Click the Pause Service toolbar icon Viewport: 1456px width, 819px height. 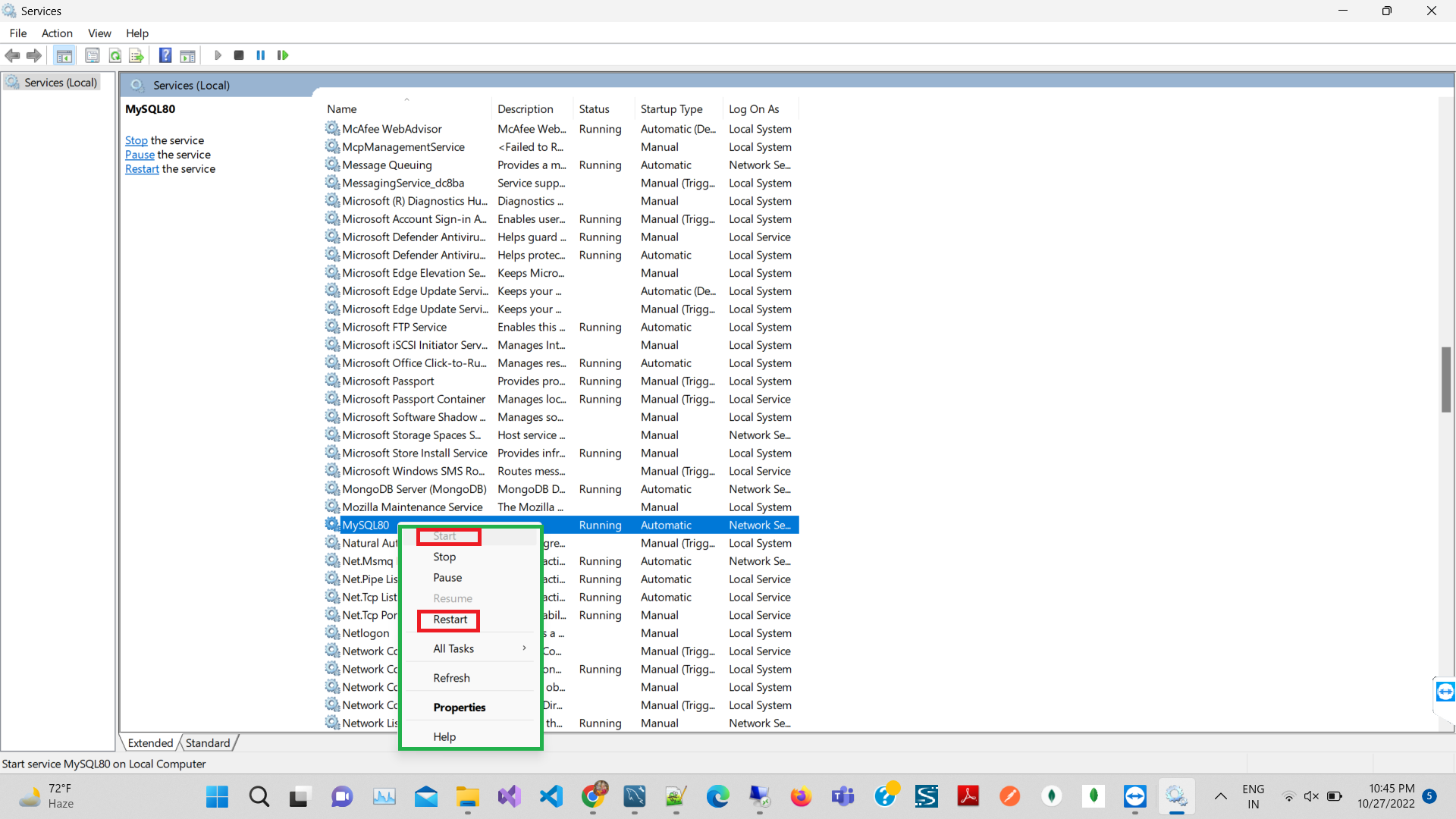tap(261, 55)
